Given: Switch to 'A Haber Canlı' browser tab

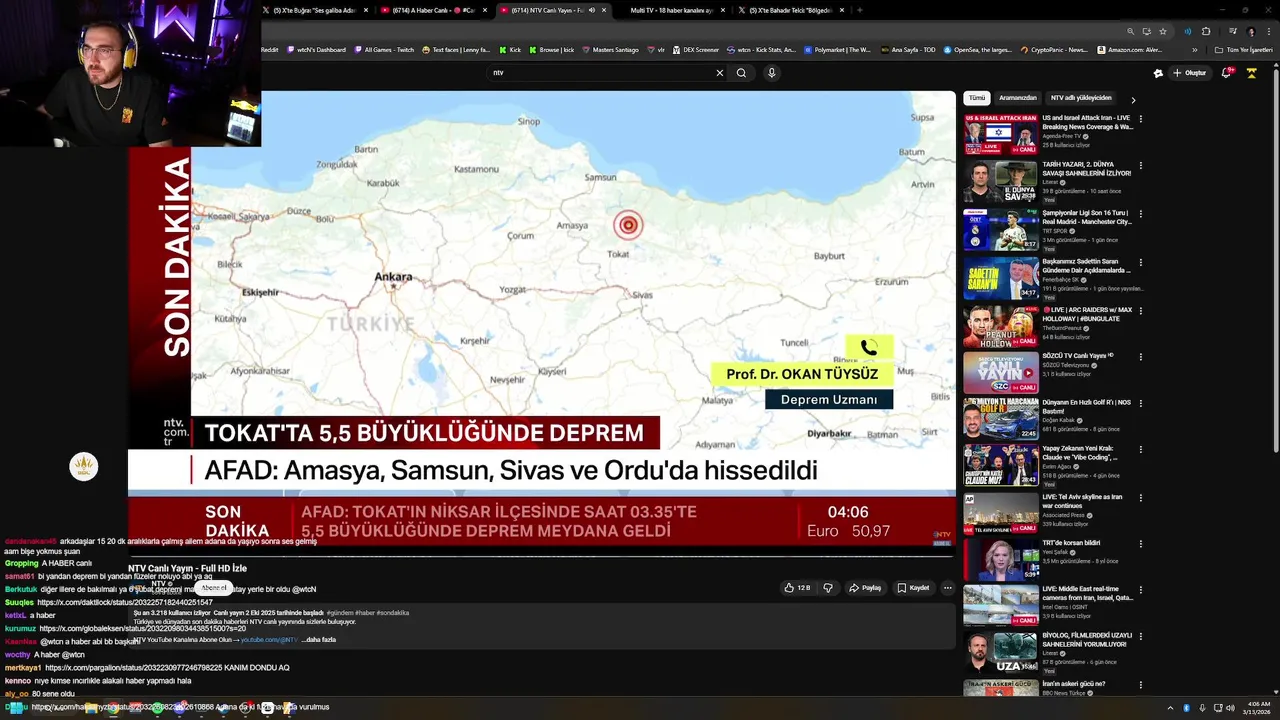Looking at the screenshot, I should click(x=433, y=10).
